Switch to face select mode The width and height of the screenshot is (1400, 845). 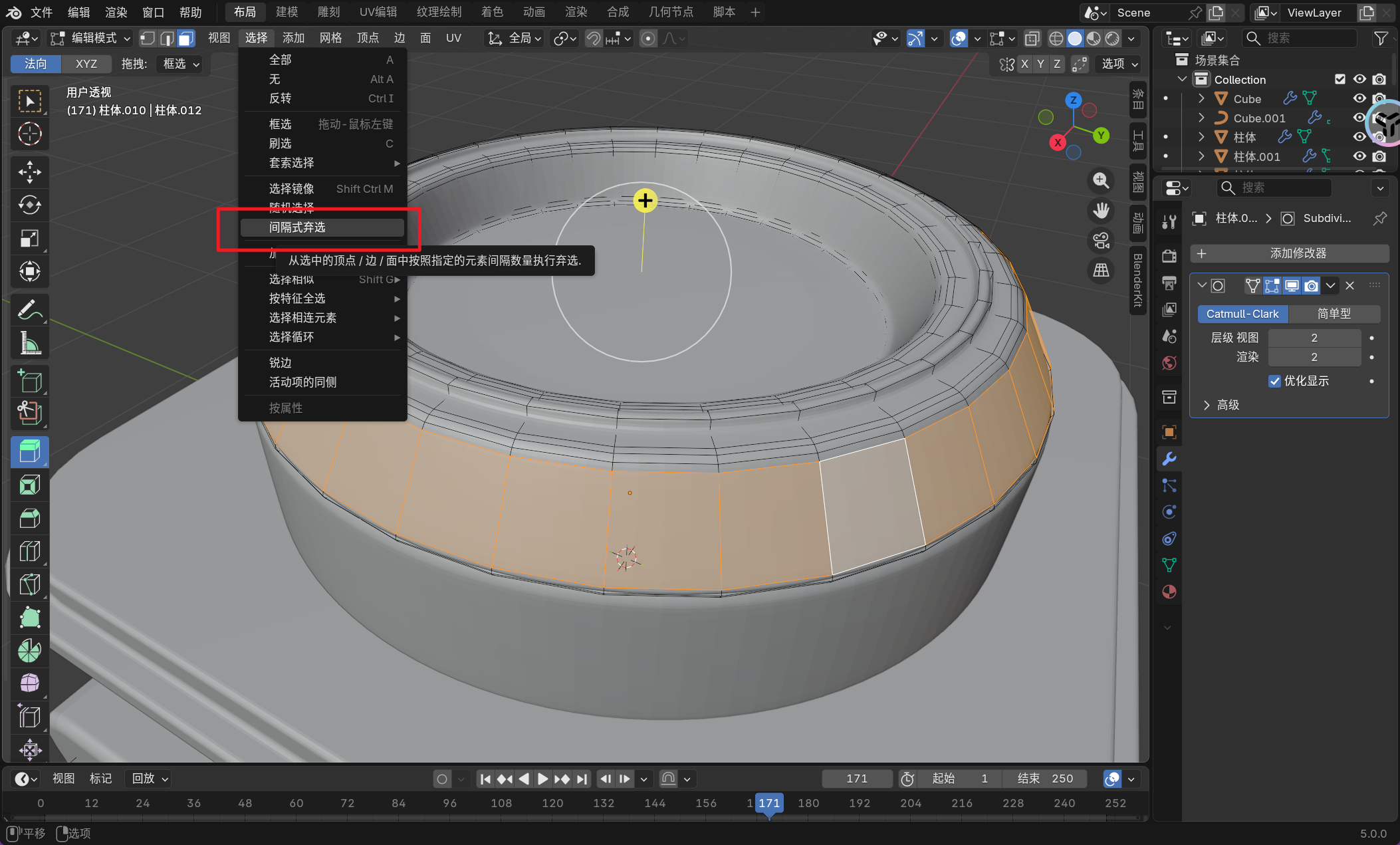coord(186,39)
